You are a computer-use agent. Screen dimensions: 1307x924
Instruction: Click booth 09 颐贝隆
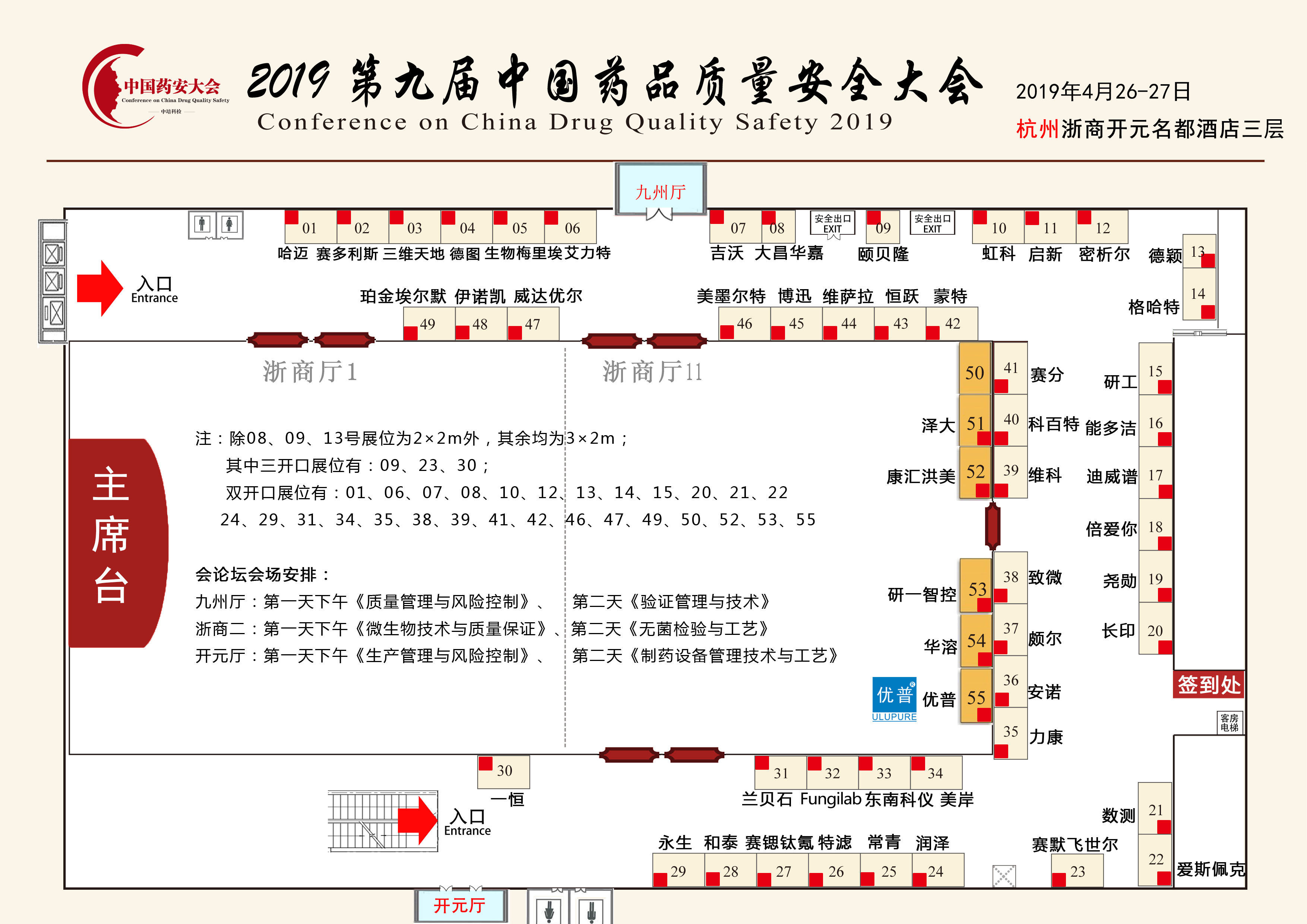(x=883, y=227)
